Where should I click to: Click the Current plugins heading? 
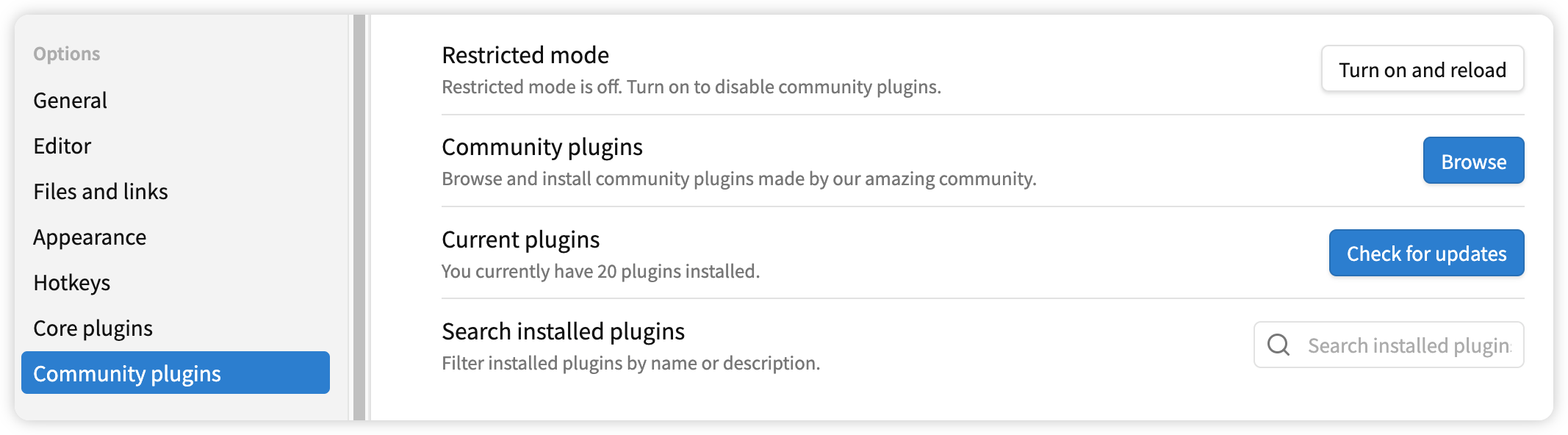tap(521, 240)
